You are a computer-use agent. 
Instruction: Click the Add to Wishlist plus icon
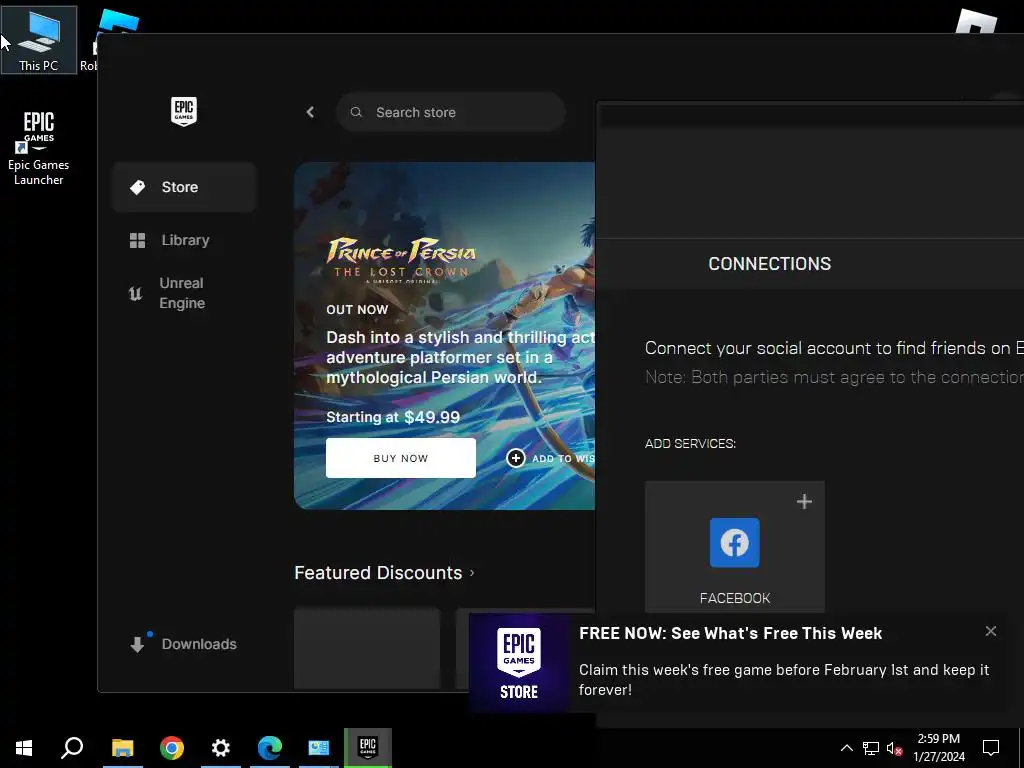(x=516, y=458)
